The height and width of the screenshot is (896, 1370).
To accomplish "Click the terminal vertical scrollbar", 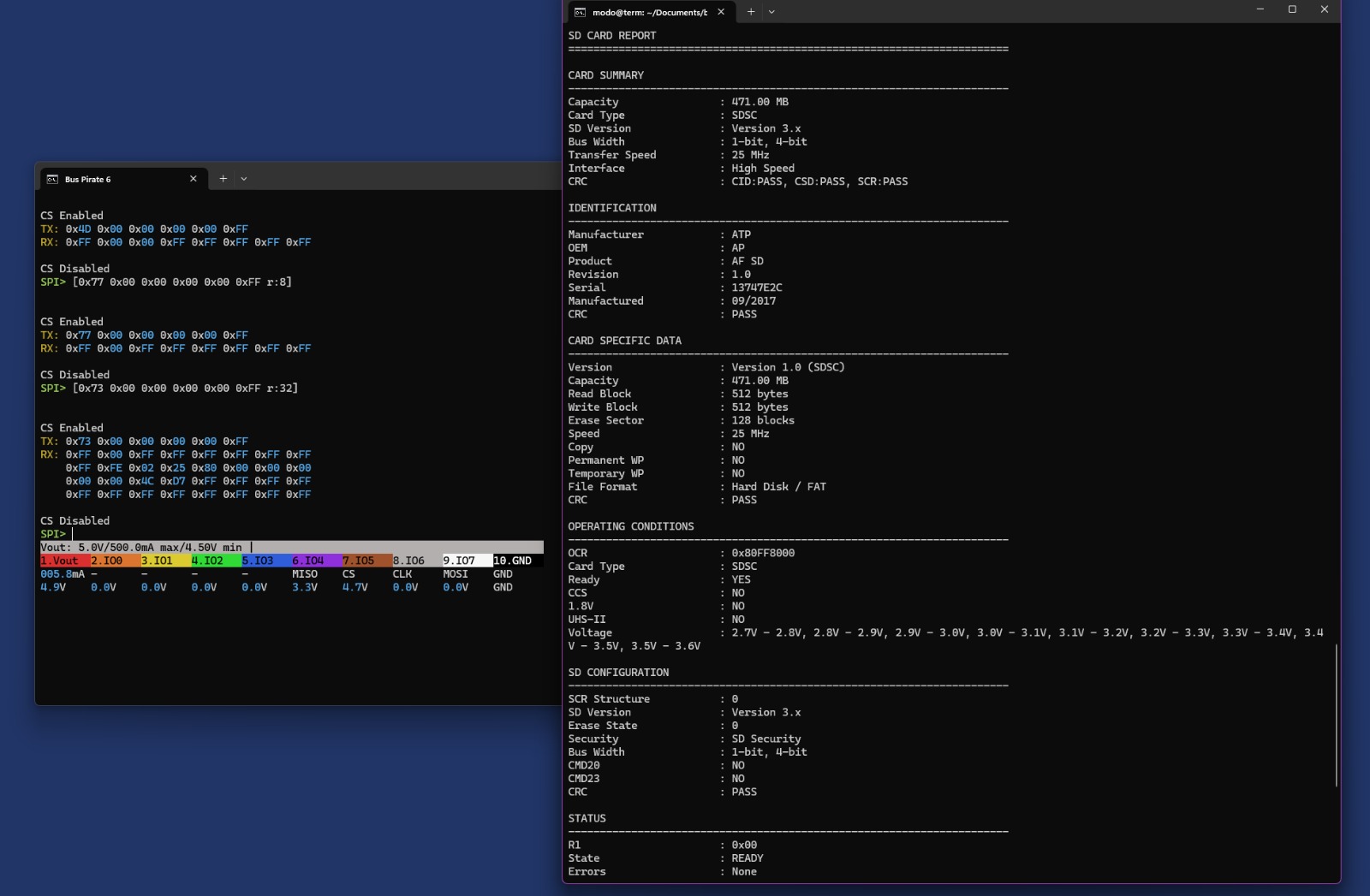I will coord(1336,715).
